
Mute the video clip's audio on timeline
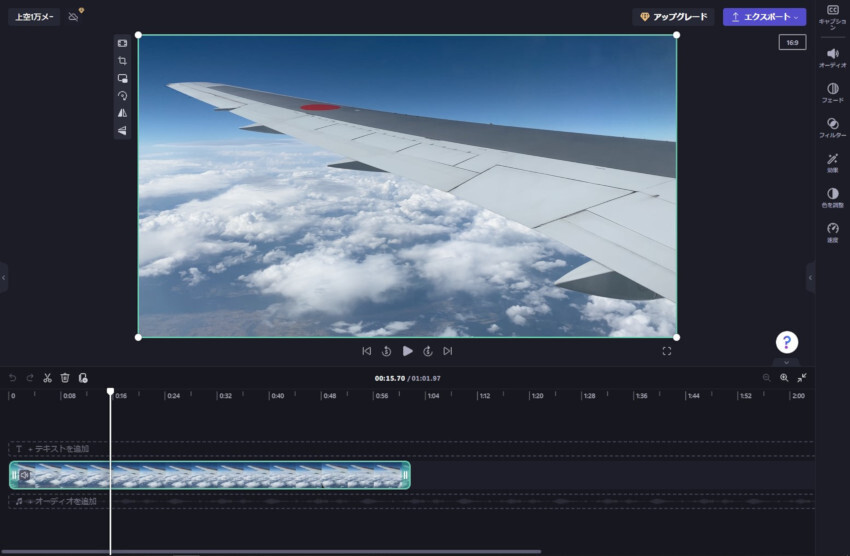pos(25,475)
